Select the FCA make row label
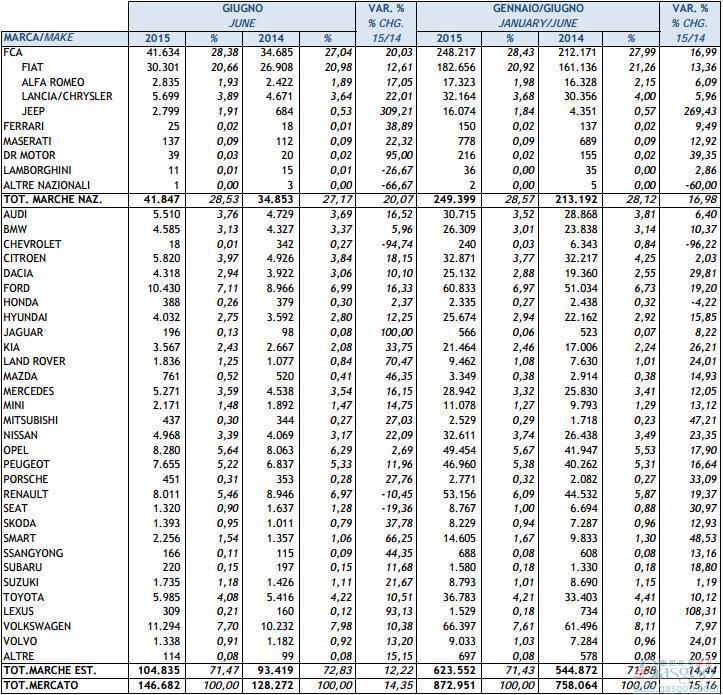This screenshot has height=695, width=723. coord(12,52)
